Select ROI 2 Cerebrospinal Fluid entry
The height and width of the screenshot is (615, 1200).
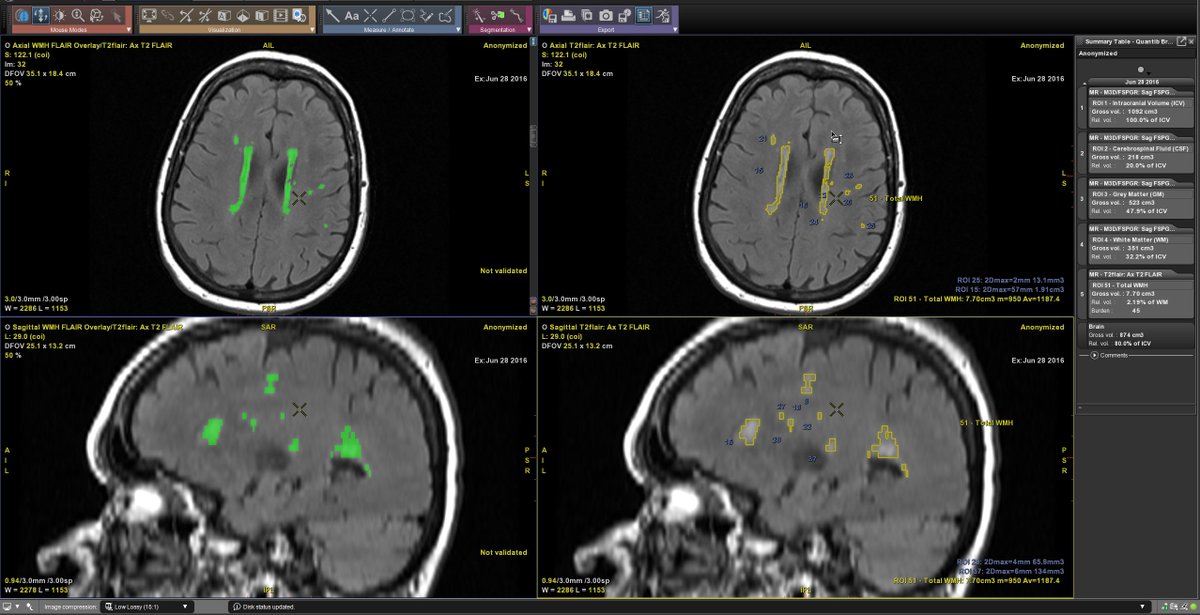tap(1139, 153)
